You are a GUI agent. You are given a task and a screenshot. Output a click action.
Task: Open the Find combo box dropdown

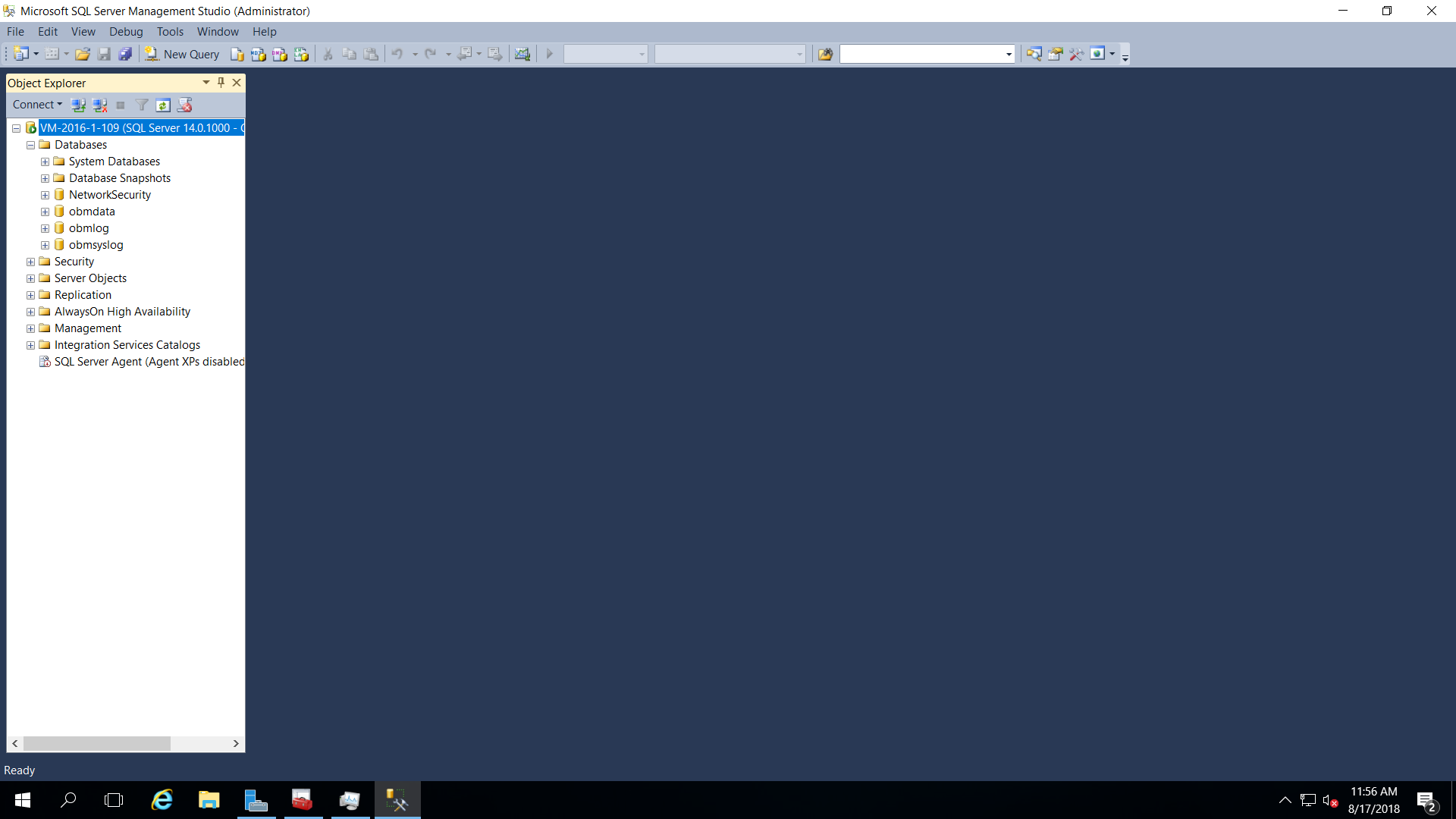[1009, 54]
